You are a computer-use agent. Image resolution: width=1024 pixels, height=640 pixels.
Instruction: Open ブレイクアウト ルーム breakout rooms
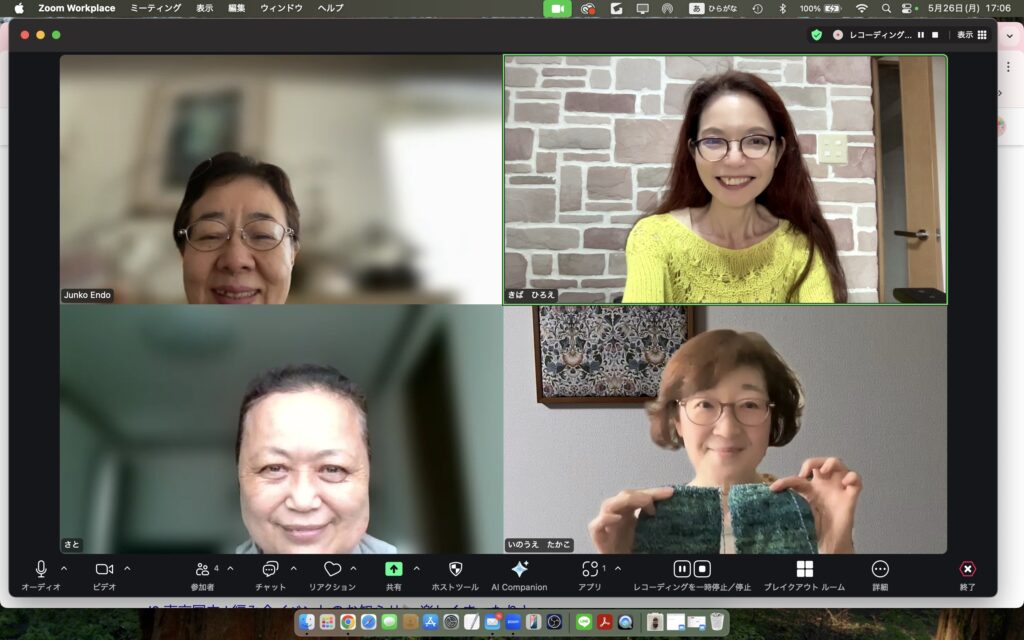[804, 569]
